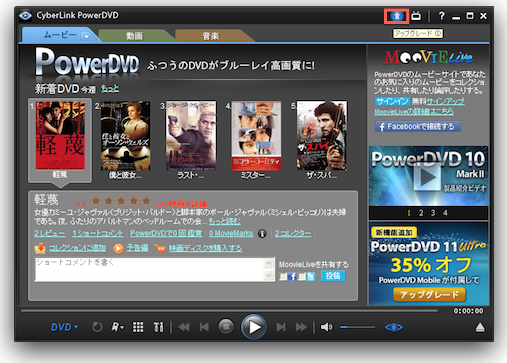This screenshot has height=363, width=507.
Task: Select the third poster ラスト
Action: 191,136
